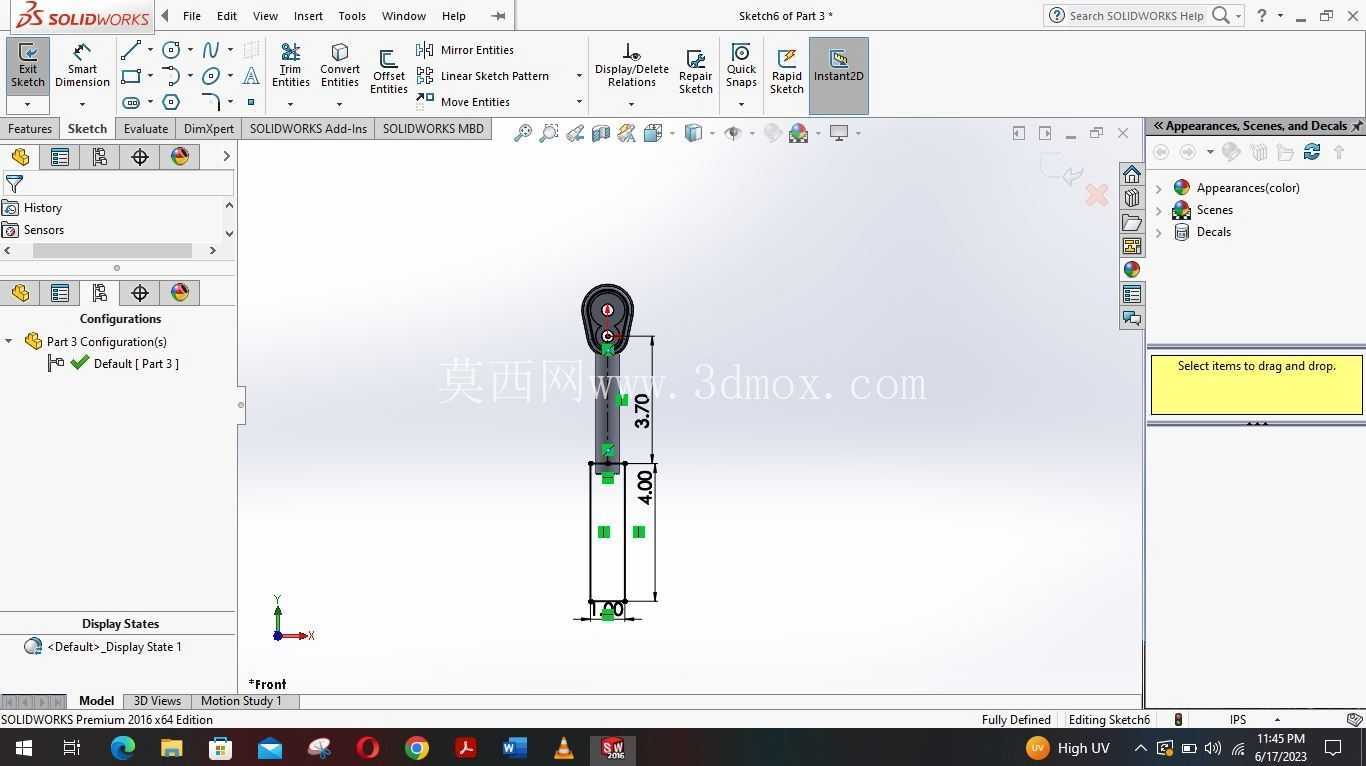Select the sketch Point tool
The image size is (1366, 766).
(251, 102)
